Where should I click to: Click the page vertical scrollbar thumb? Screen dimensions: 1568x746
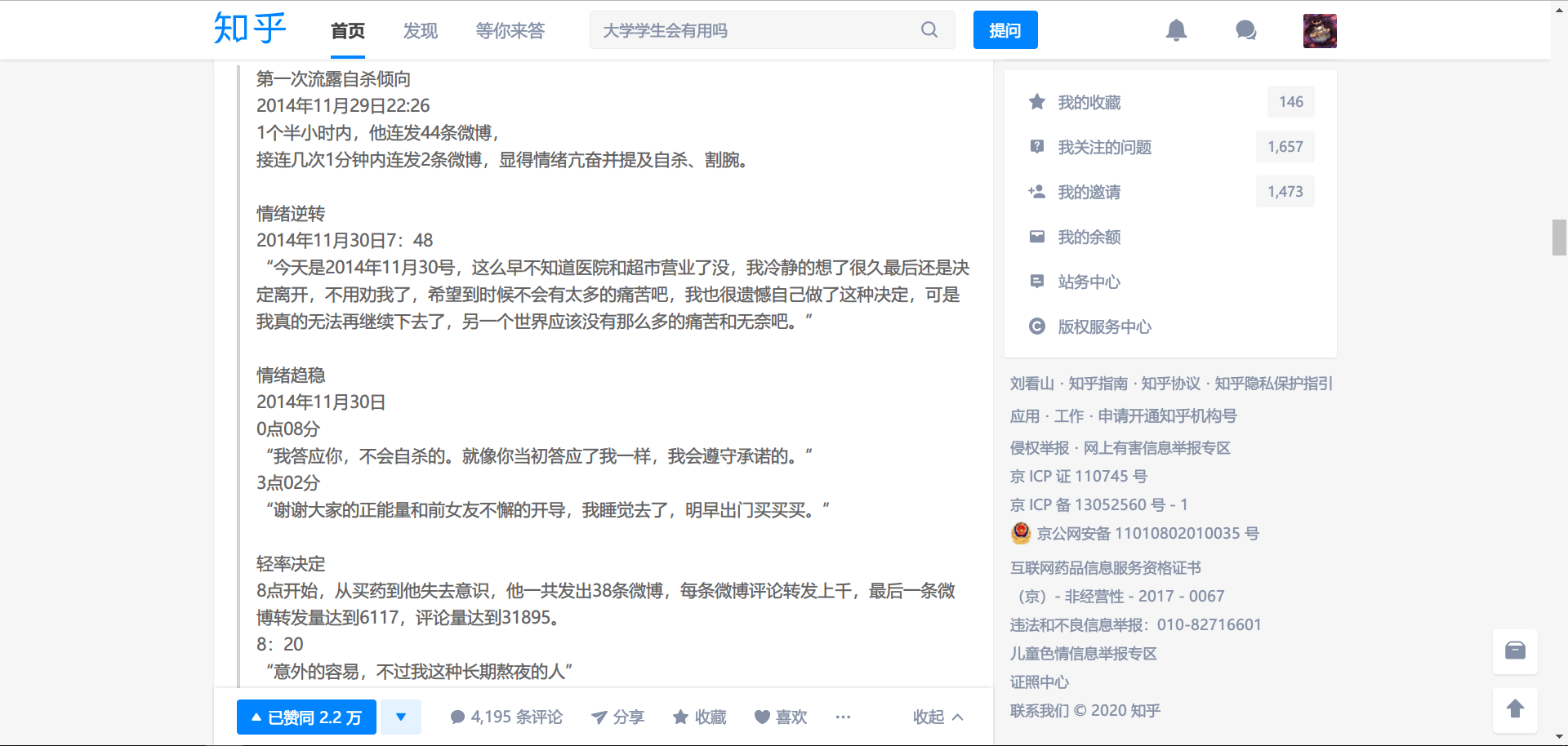(x=1559, y=238)
